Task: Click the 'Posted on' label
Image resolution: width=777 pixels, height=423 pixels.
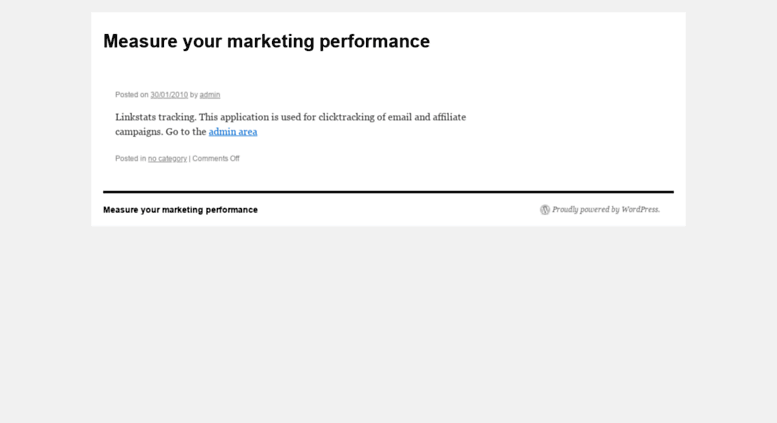Action: (132, 95)
